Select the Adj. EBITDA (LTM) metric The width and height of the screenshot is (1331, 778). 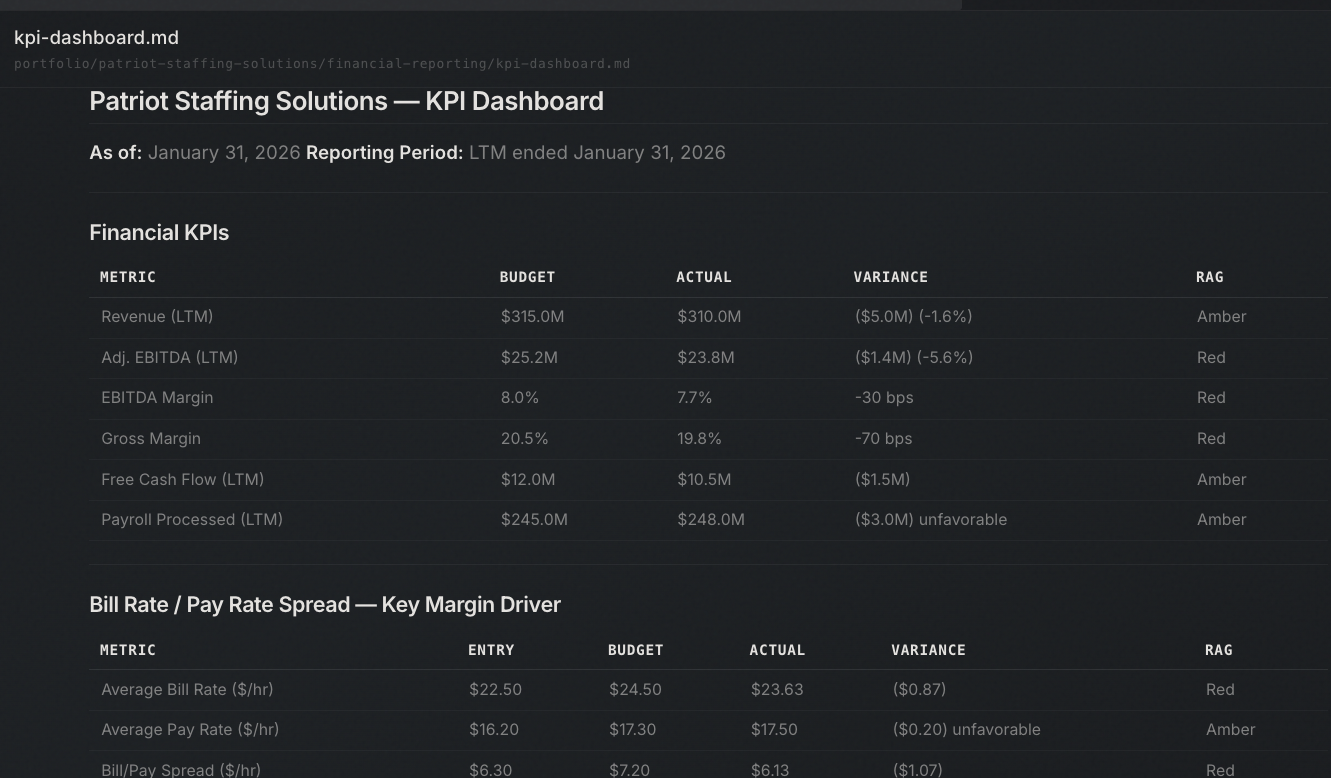click(169, 357)
